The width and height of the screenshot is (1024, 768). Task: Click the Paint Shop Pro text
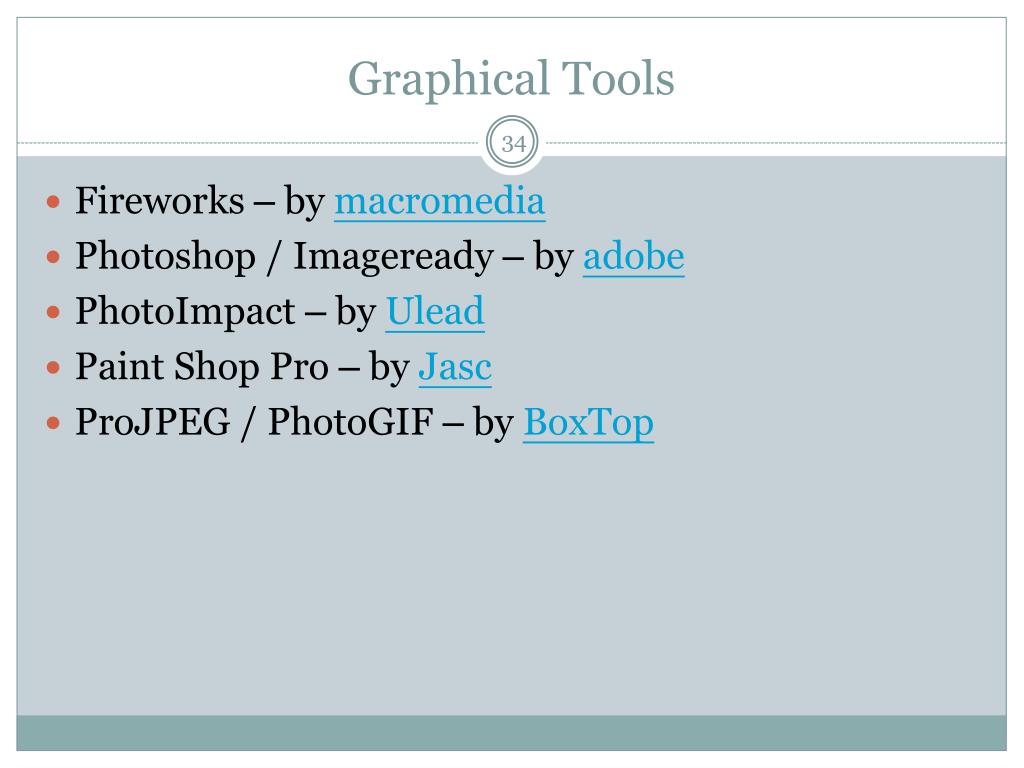point(202,367)
